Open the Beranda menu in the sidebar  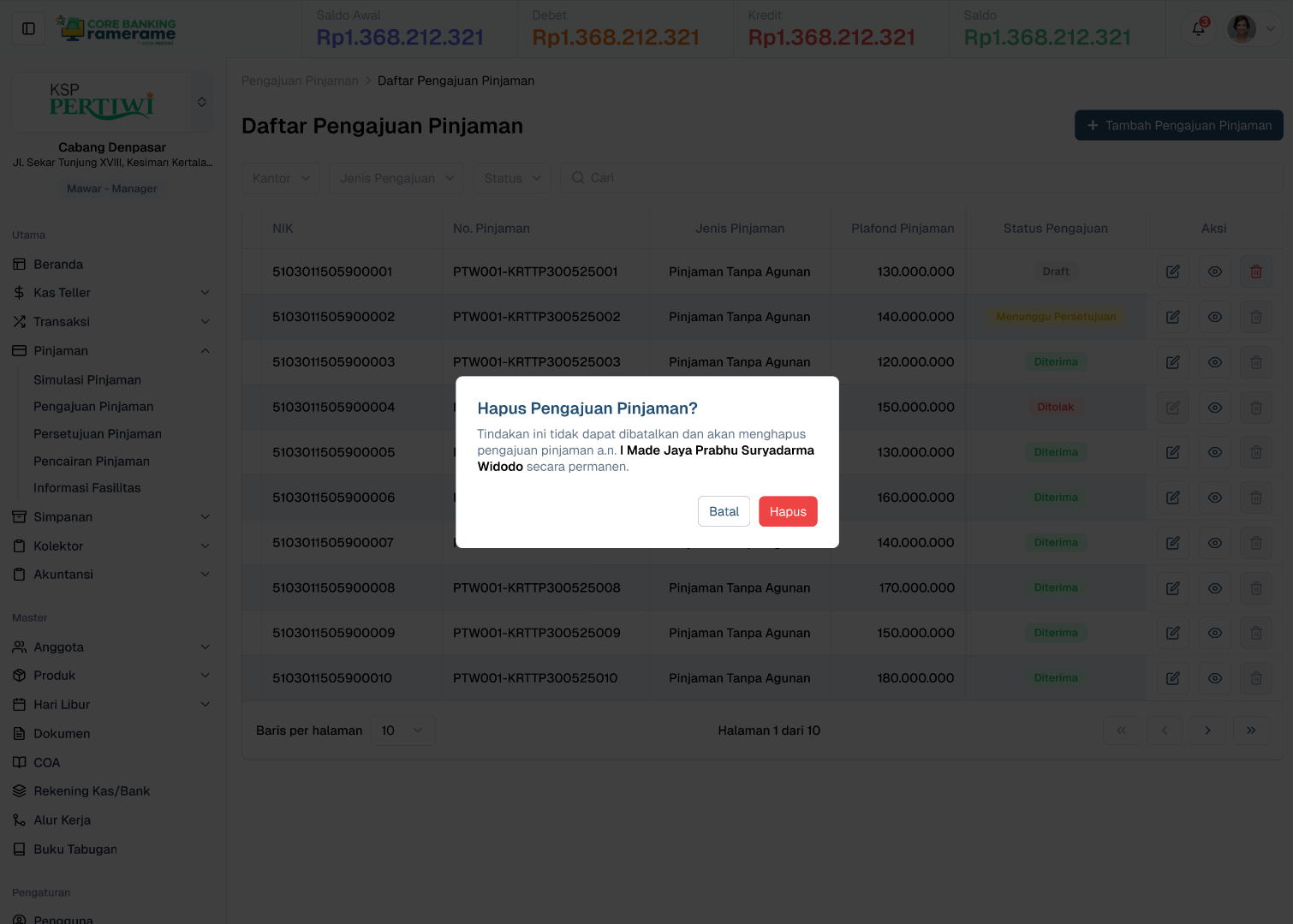tap(59, 264)
